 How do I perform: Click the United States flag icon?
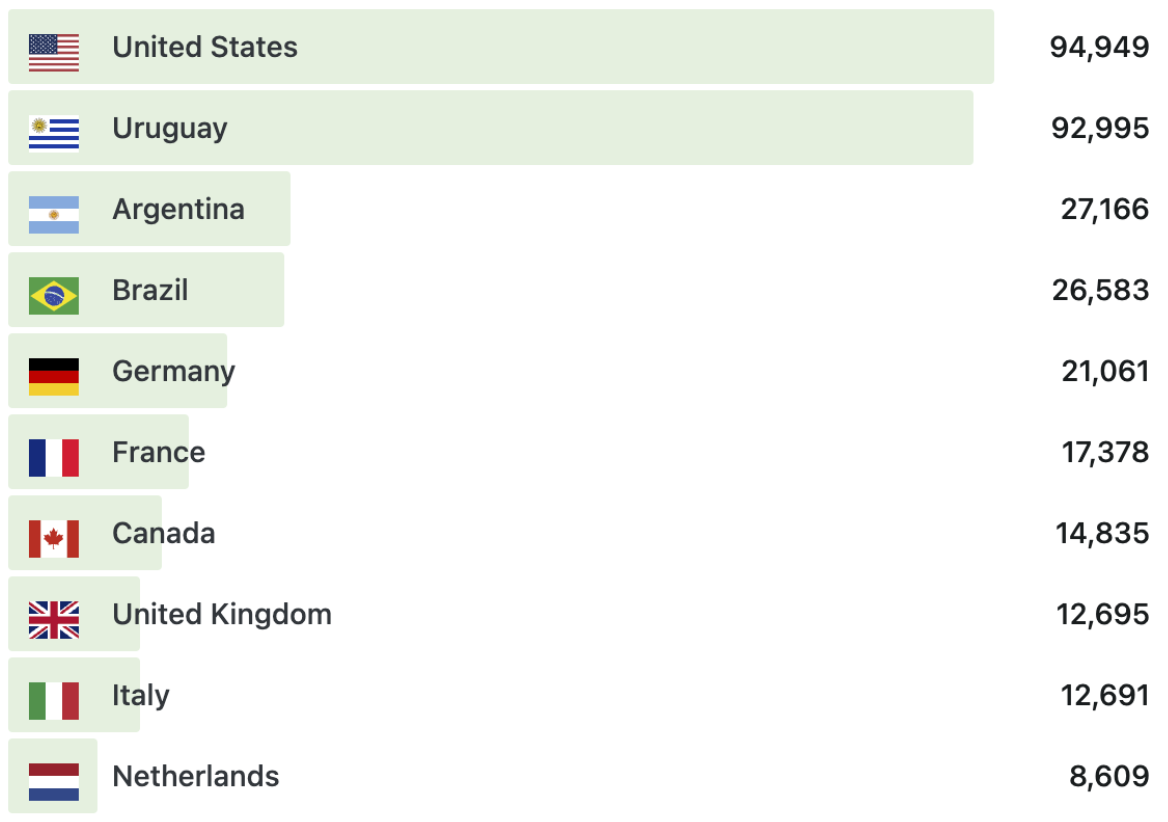tap(54, 53)
